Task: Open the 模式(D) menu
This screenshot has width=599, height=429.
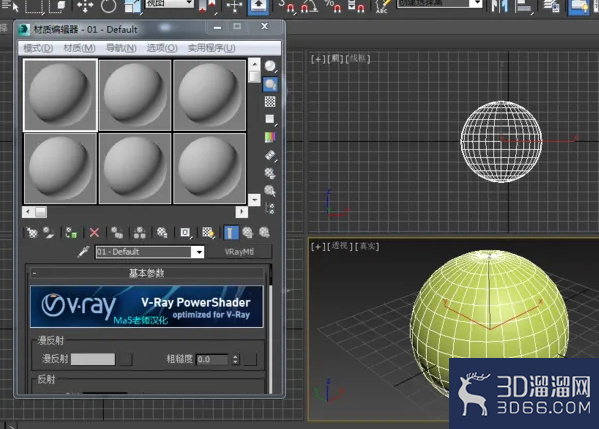Action: (x=38, y=48)
